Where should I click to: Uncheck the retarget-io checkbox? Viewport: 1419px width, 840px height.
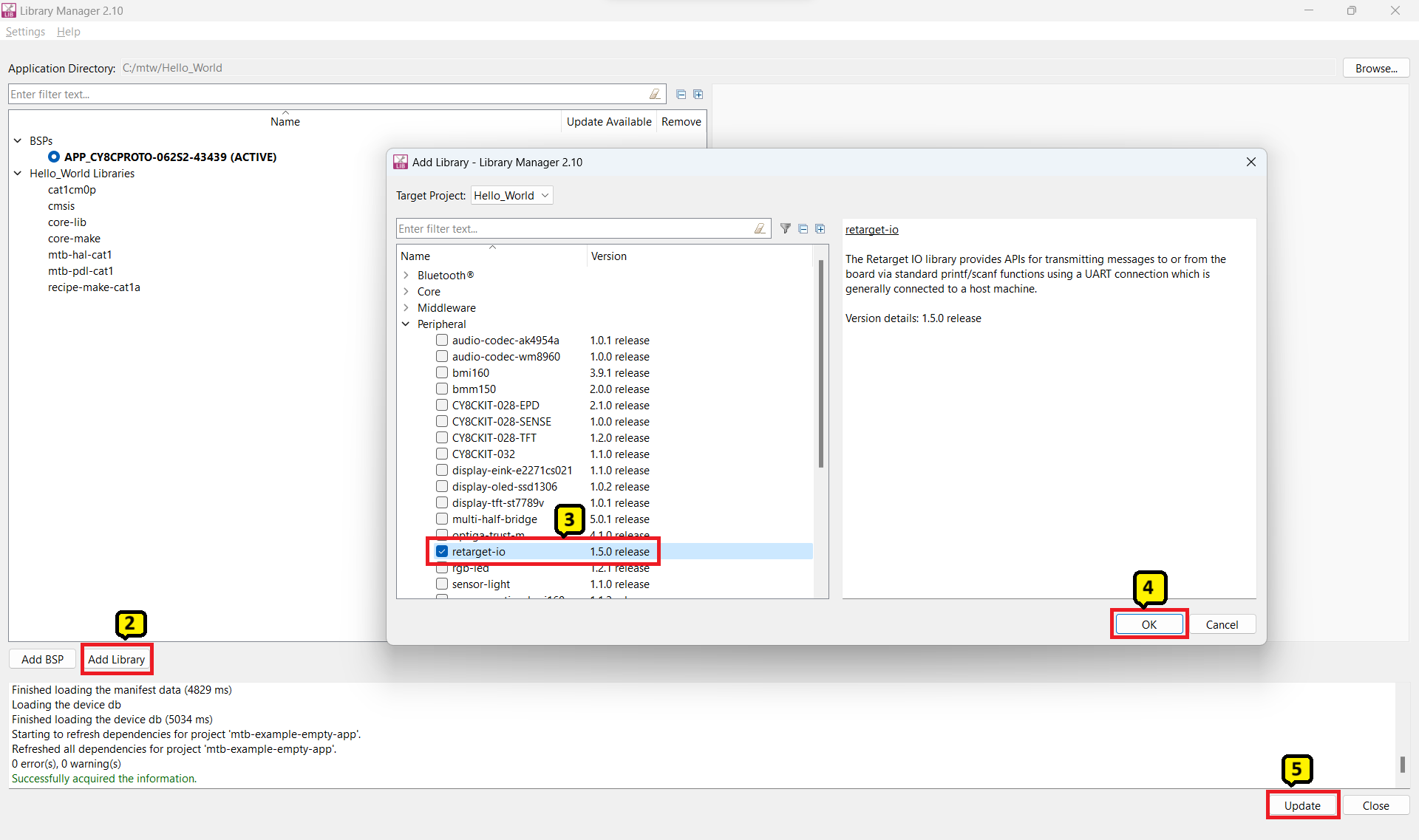(442, 551)
